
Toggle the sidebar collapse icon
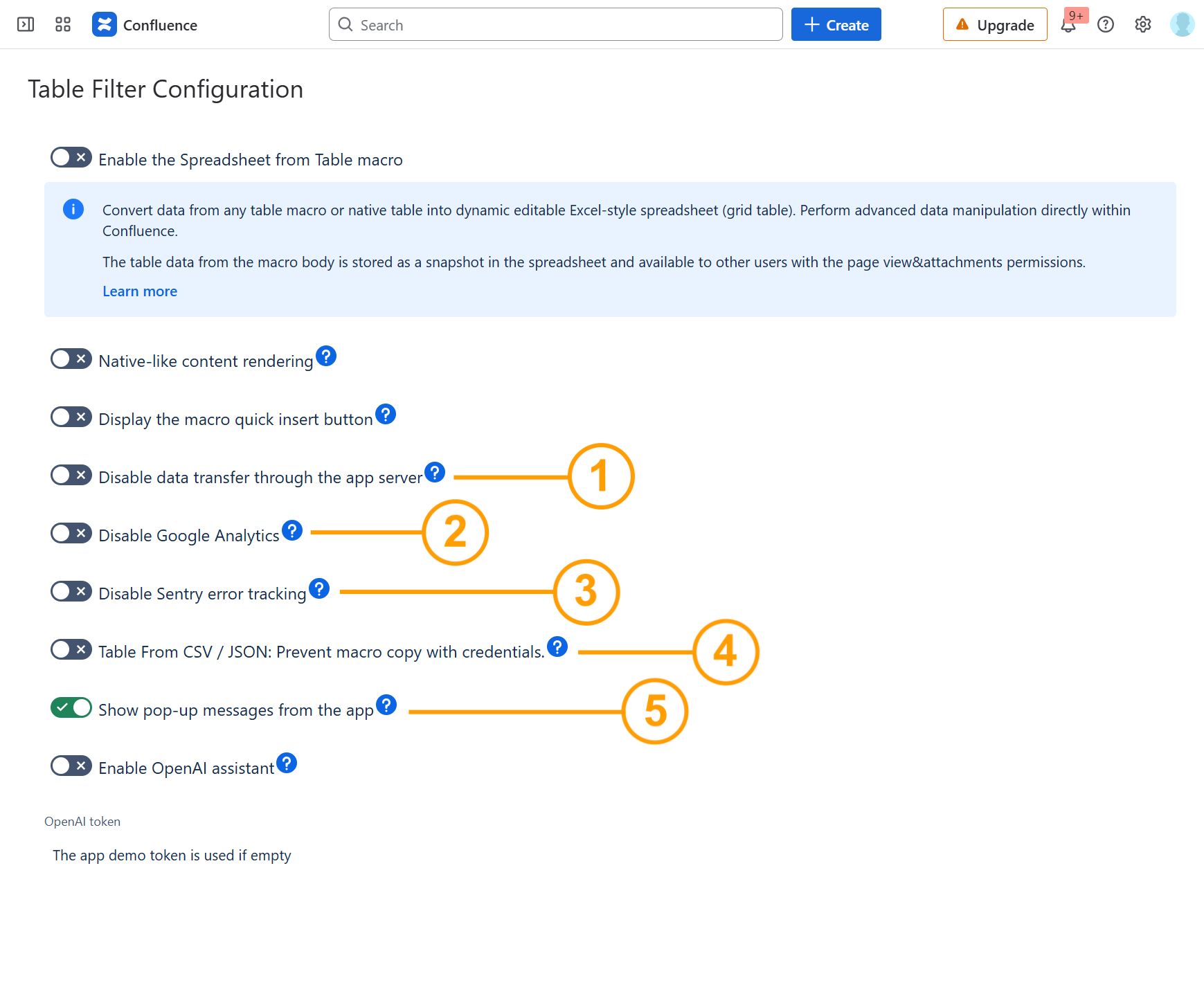coord(26,25)
